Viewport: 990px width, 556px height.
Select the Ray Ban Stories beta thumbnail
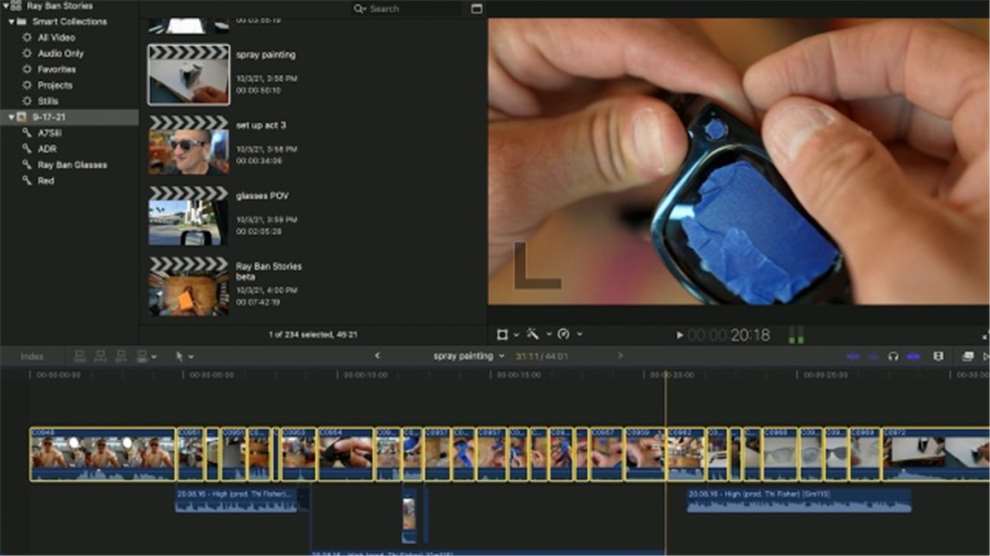(189, 286)
